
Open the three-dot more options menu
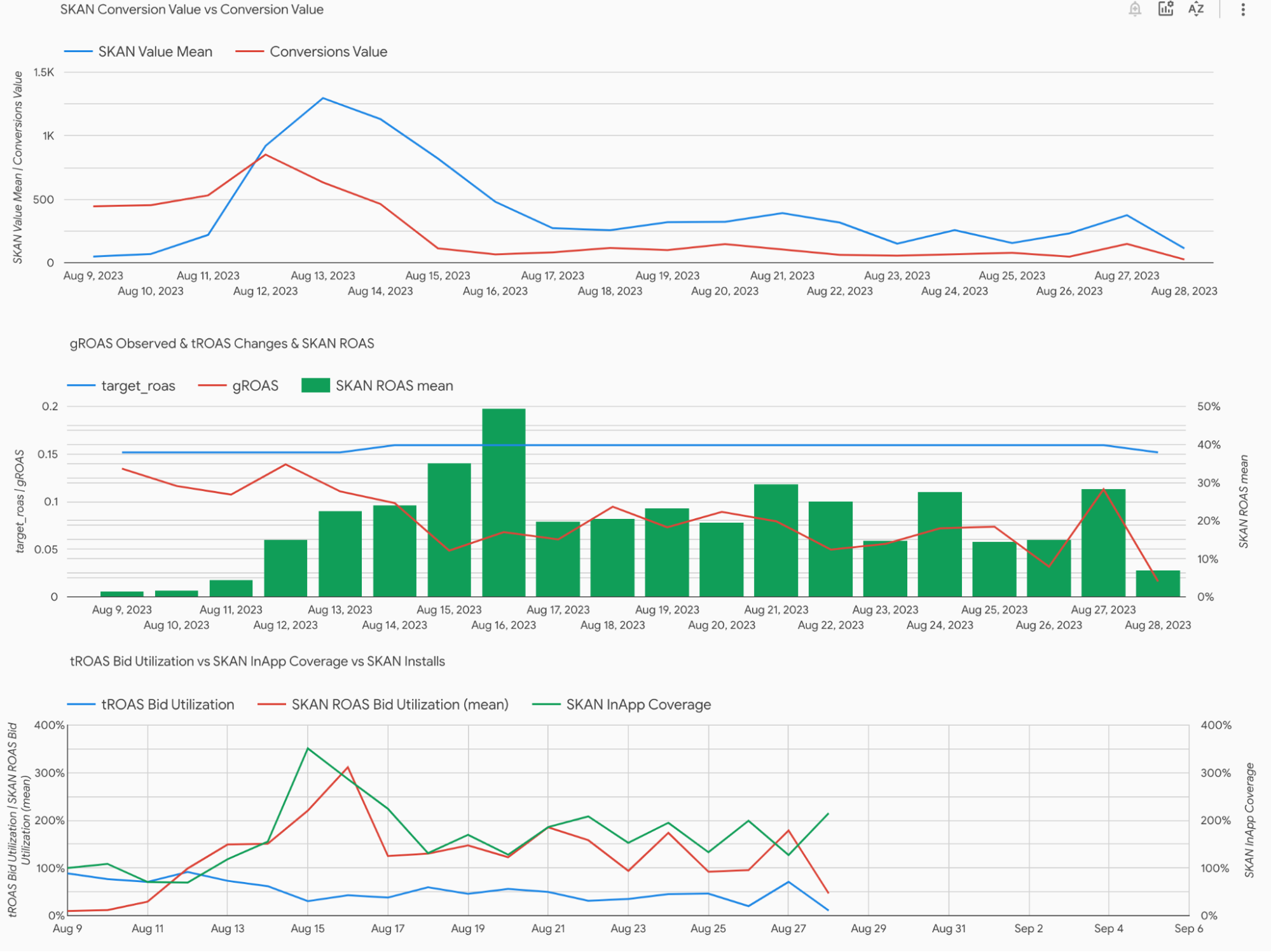(1243, 9)
